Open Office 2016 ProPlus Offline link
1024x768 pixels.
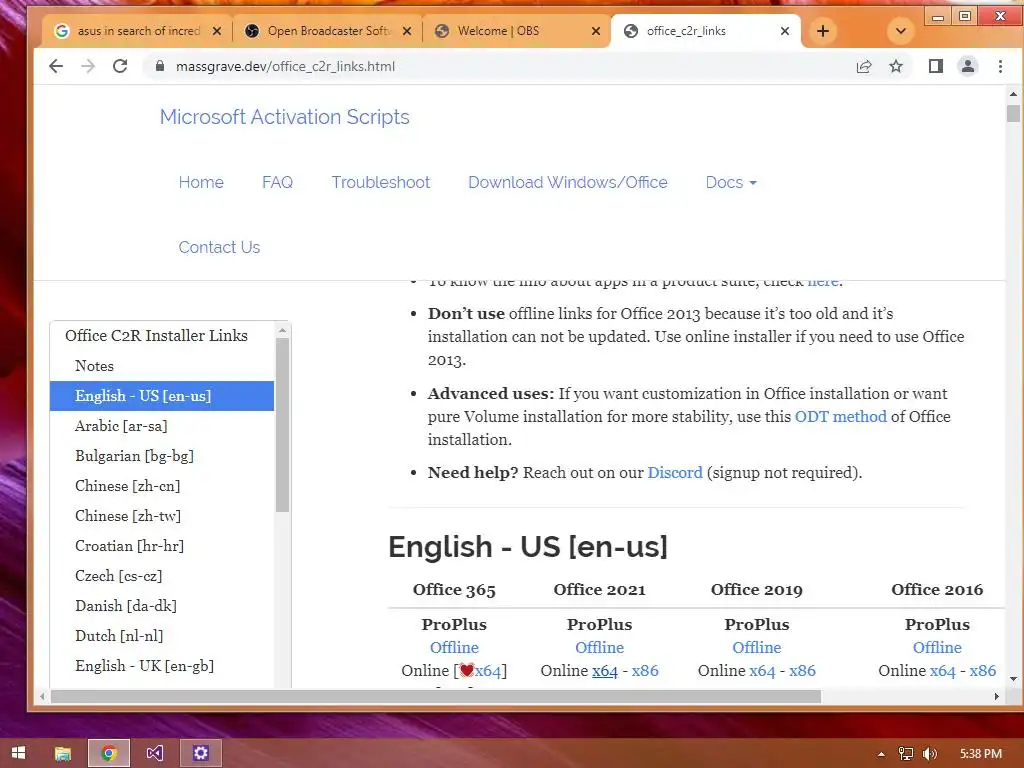point(937,648)
